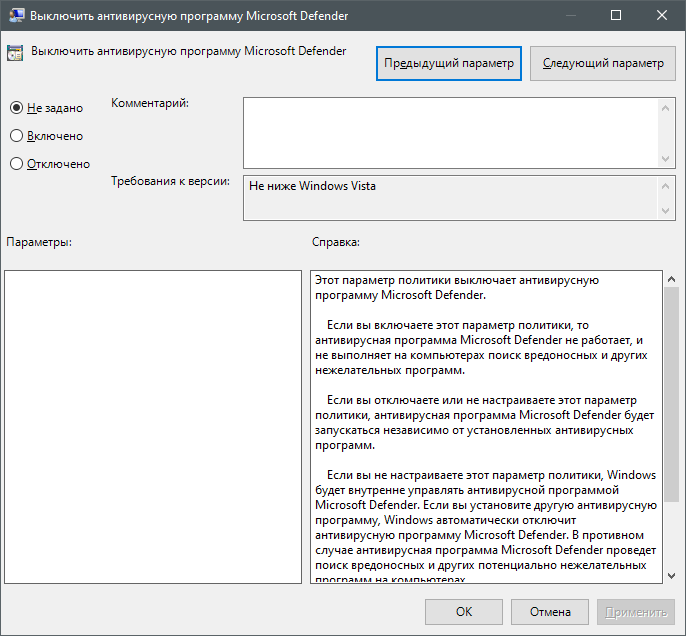
Task: Click the first help paragraph "Этот параметр политики"
Action: point(457,287)
